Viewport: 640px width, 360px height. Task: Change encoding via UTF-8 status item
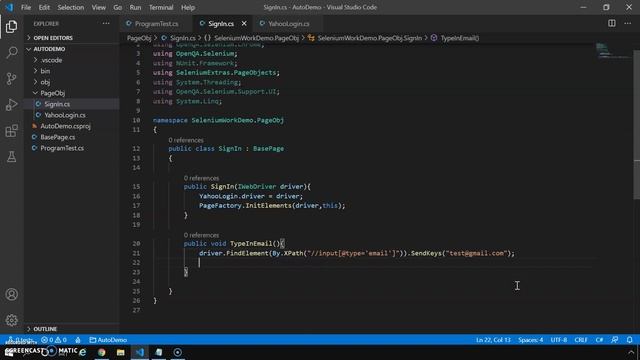[559, 340]
